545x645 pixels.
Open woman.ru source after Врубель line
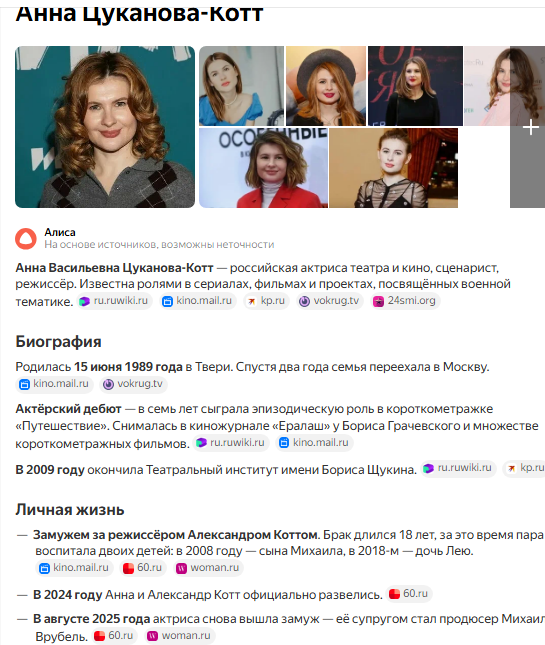pyautogui.click(x=179, y=636)
